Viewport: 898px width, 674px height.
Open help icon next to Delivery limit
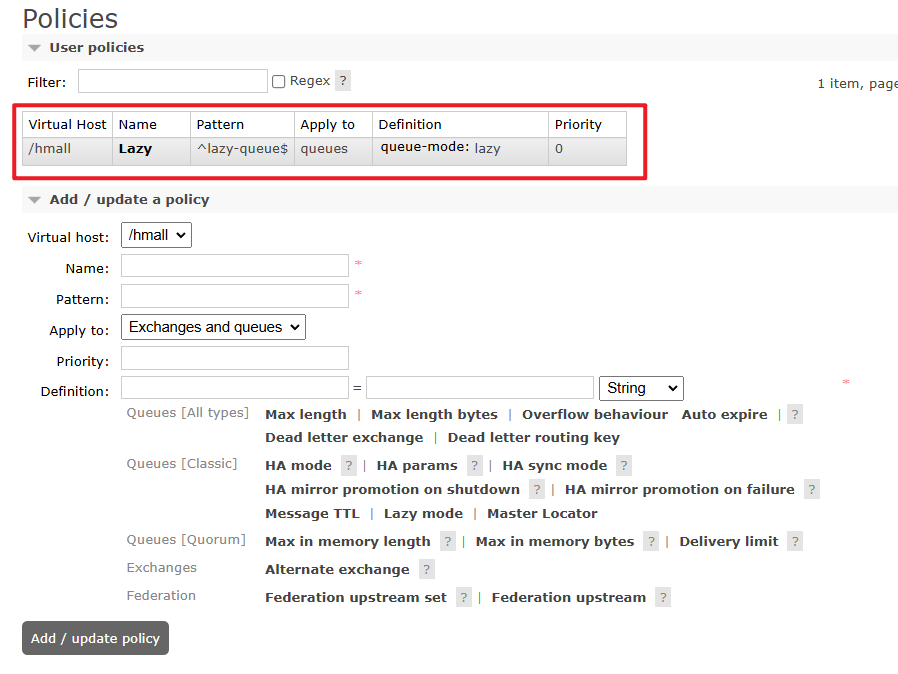795,542
